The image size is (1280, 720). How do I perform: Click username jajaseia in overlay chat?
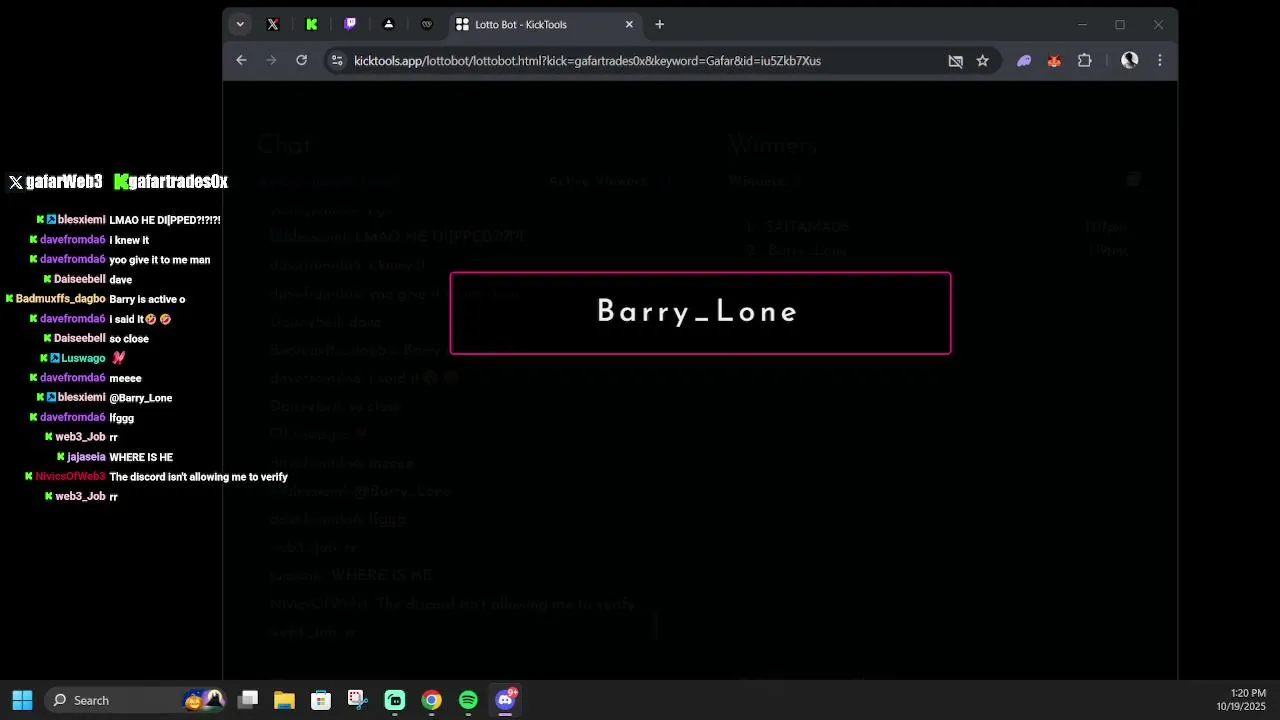tap(86, 457)
